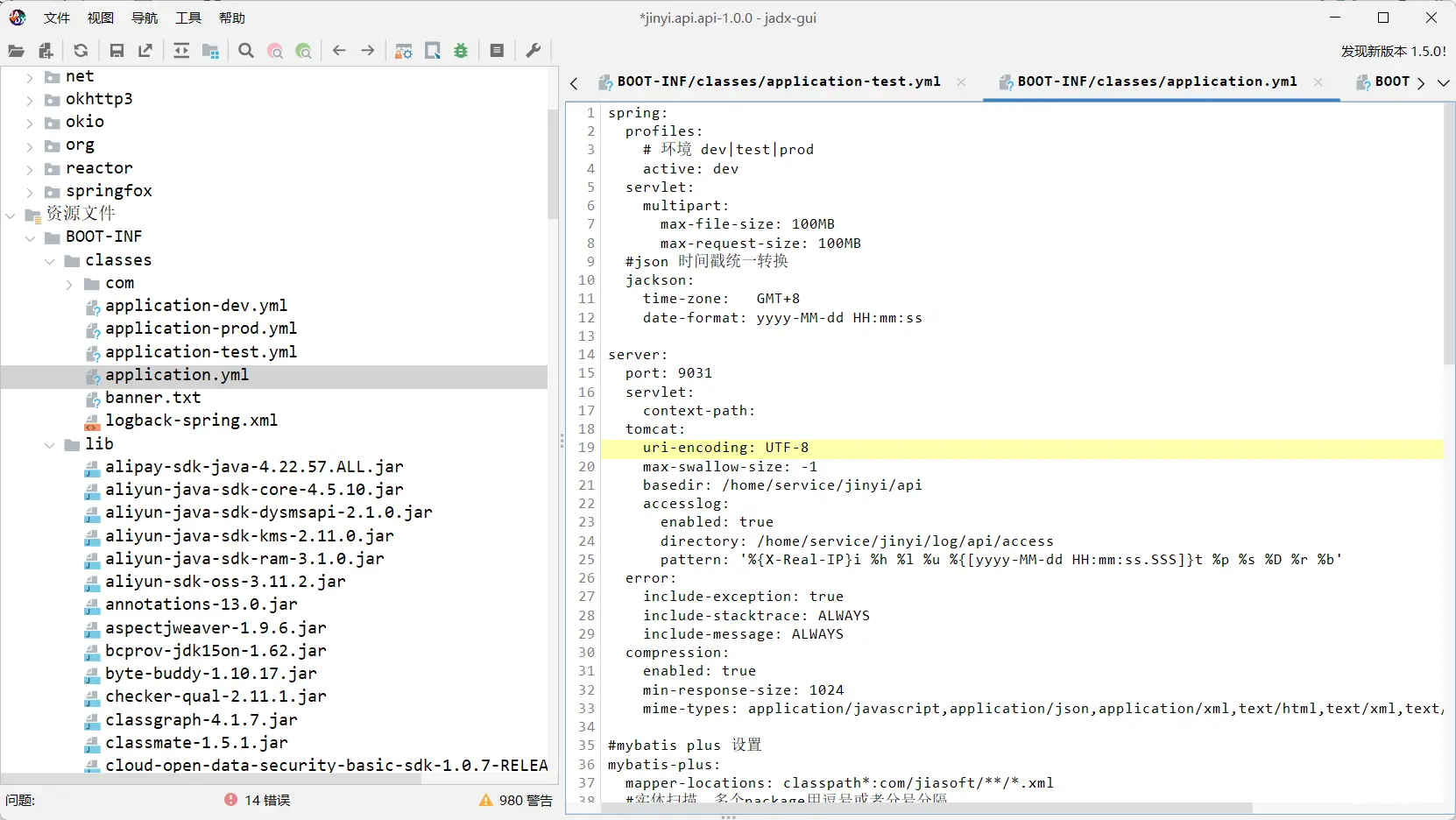The width and height of the screenshot is (1456, 820).
Task: Expand the com folder under classes
Action: 69,284
